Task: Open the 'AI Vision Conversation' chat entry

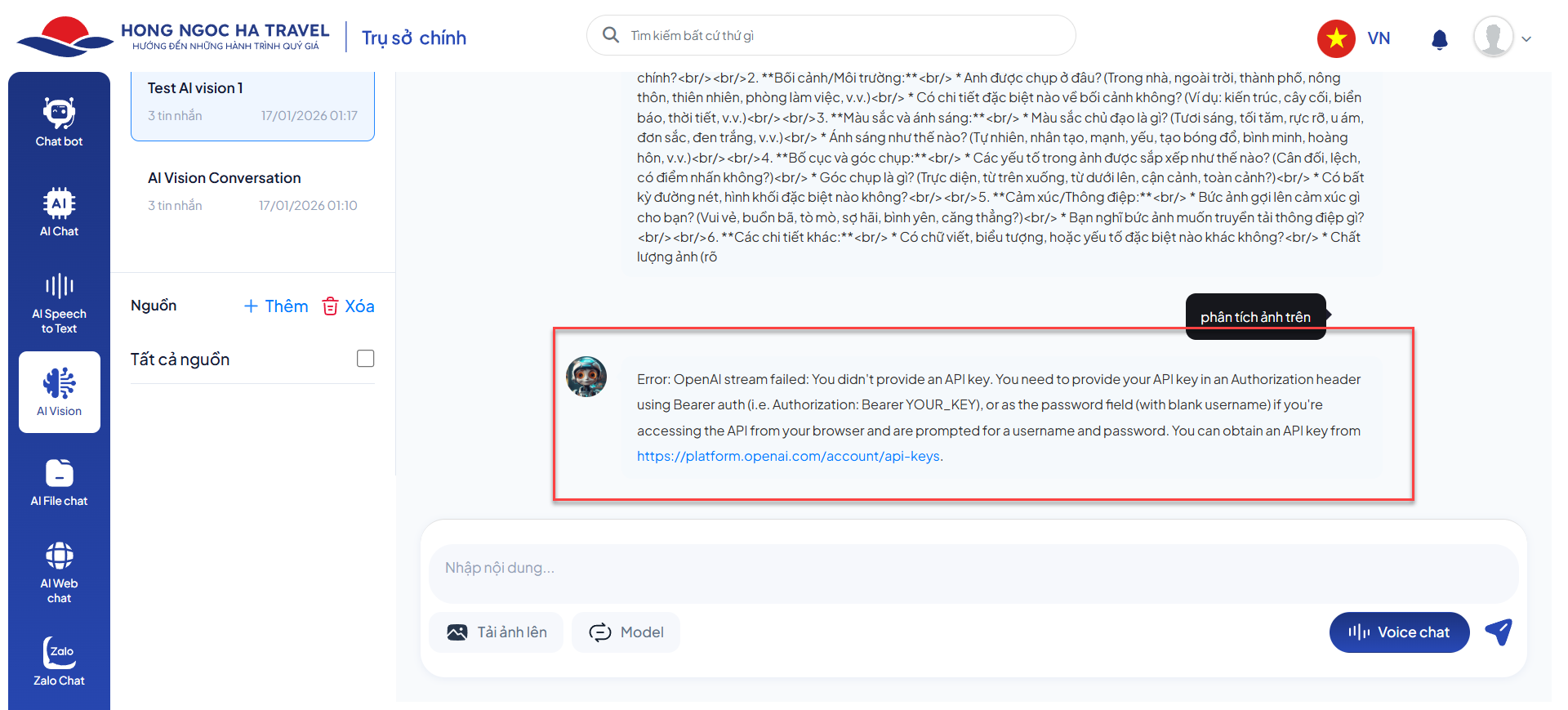Action: tap(252, 191)
